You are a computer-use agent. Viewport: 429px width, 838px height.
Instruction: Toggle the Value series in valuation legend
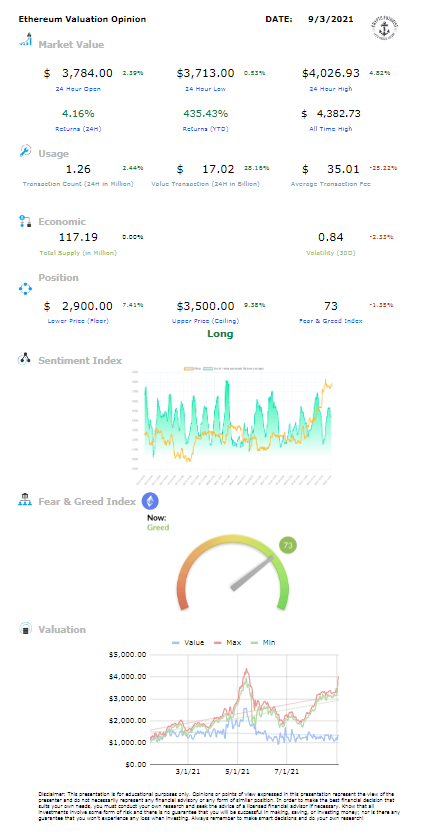pyautogui.click(x=187, y=642)
